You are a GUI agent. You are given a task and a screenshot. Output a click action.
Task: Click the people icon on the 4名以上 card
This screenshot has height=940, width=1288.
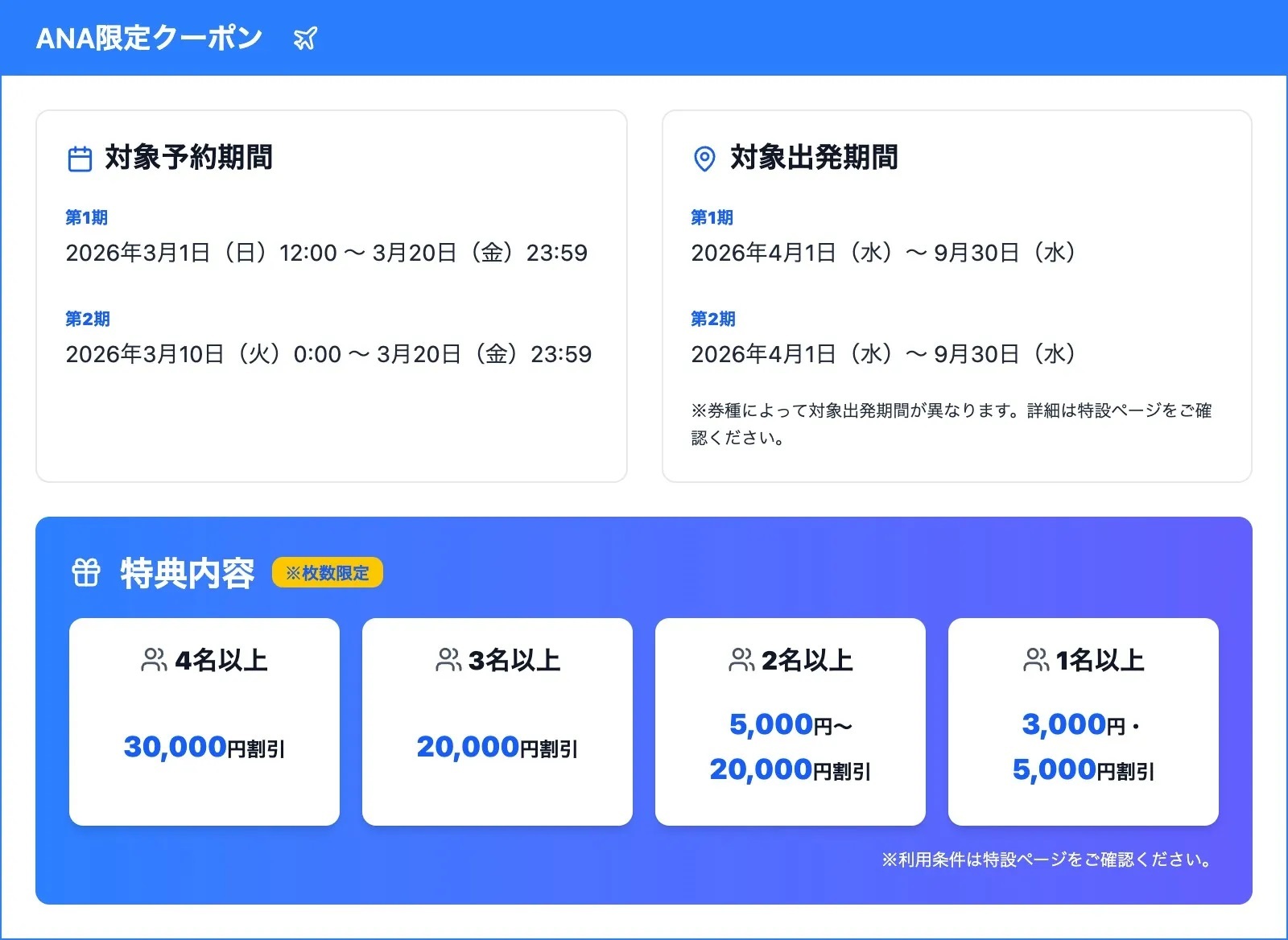(153, 660)
